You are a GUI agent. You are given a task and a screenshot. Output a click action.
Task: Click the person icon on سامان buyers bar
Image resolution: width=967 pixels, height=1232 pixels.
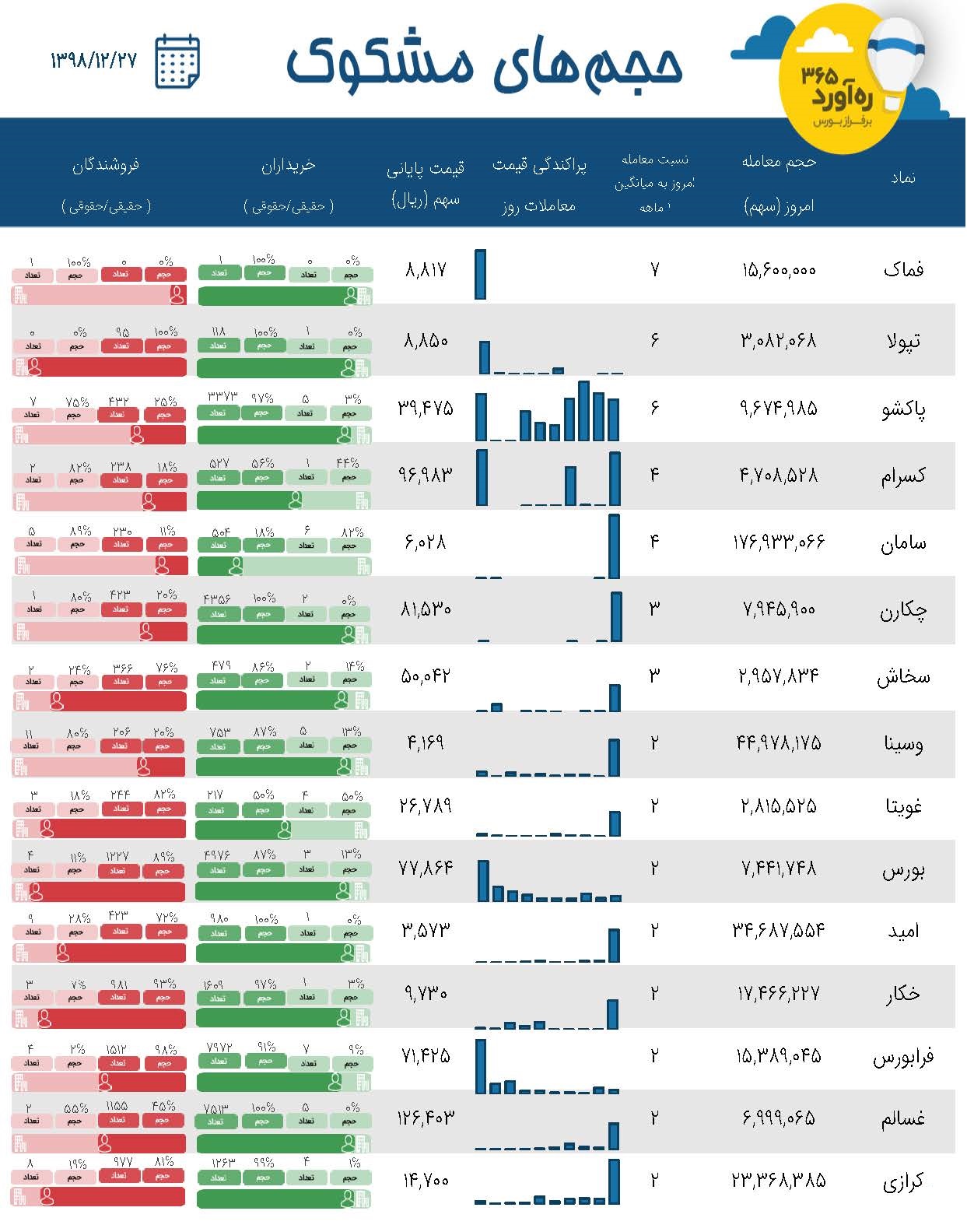pos(234,566)
